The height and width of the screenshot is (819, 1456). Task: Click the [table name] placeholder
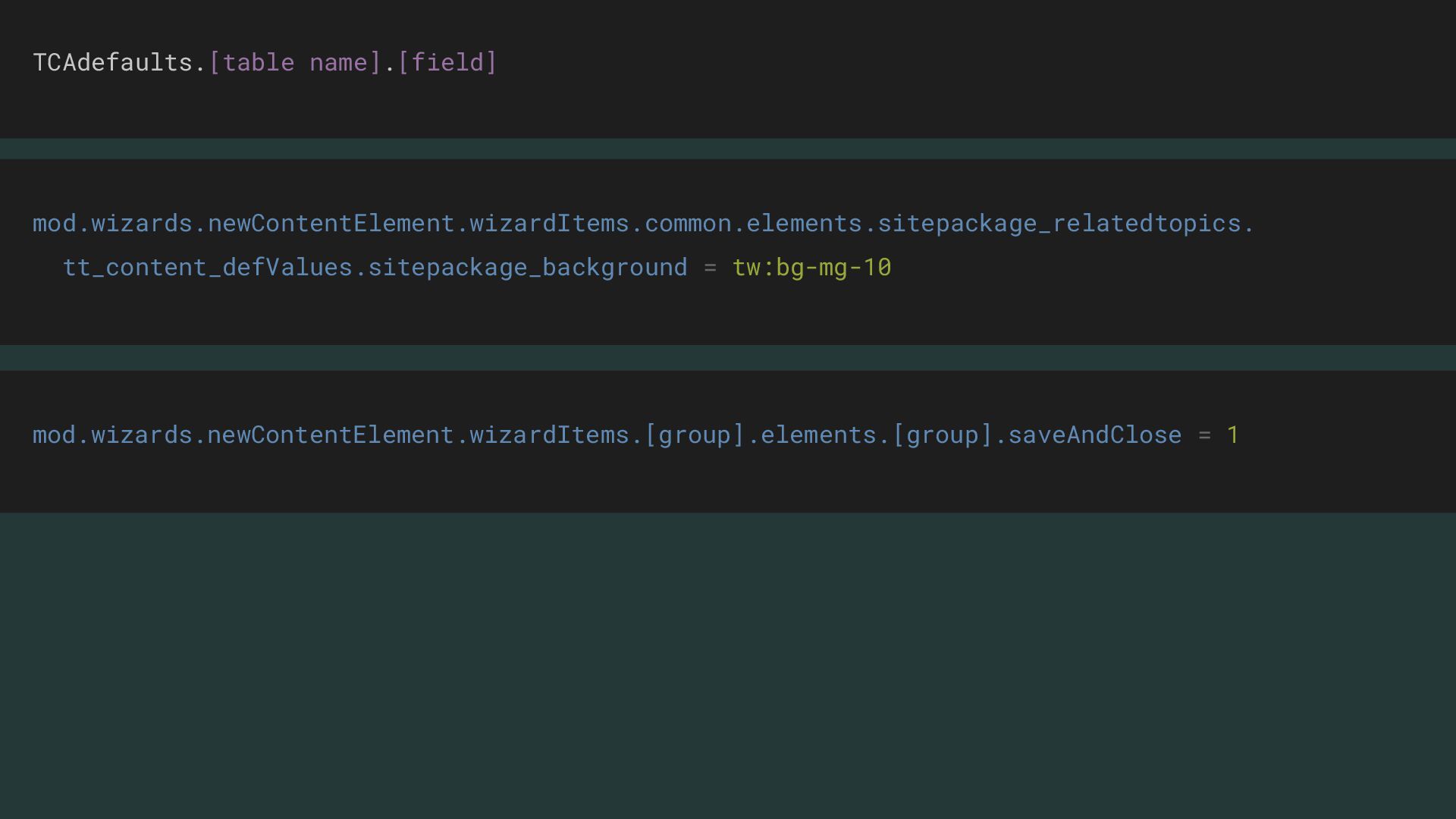(294, 62)
